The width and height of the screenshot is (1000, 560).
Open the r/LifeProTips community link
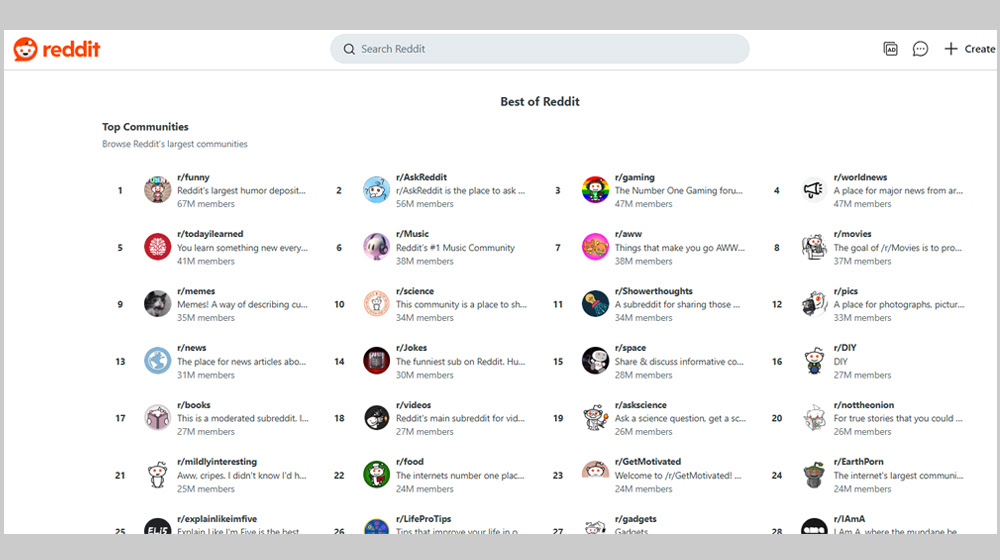pyautogui.click(x=423, y=519)
